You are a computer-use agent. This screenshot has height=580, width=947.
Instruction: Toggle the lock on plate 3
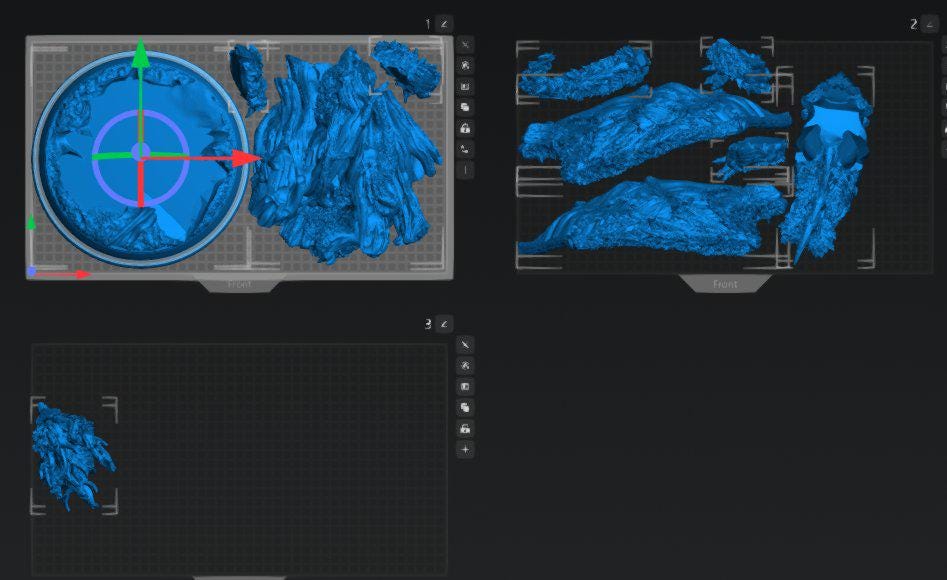(x=465, y=429)
